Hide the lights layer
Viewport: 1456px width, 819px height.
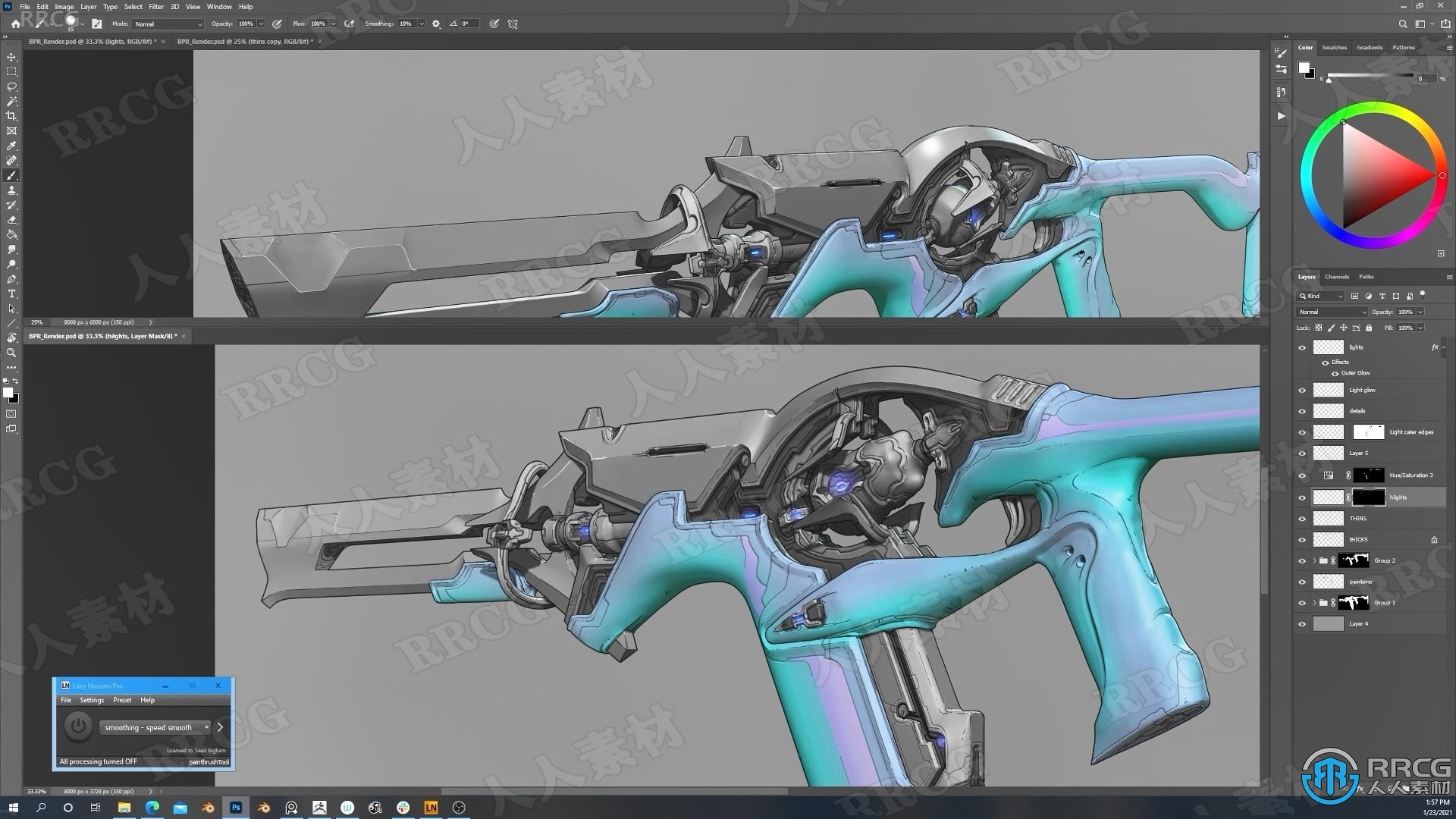point(1302,347)
